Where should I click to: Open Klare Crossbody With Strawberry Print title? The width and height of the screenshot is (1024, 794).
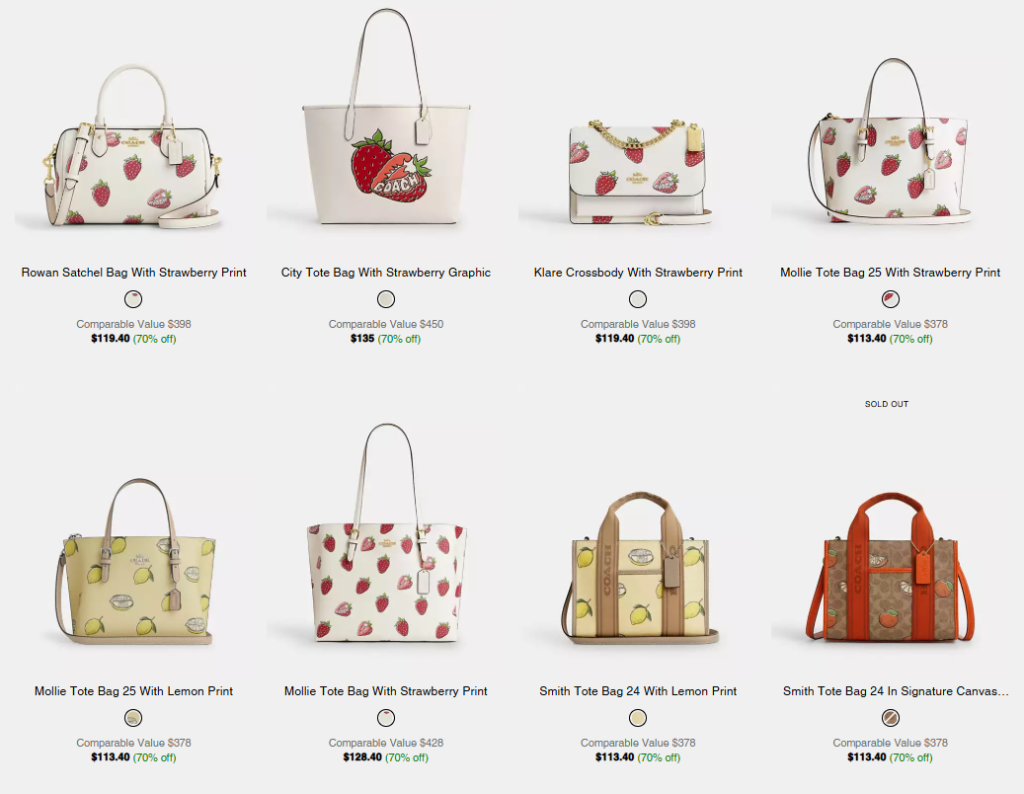pyautogui.click(x=638, y=272)
